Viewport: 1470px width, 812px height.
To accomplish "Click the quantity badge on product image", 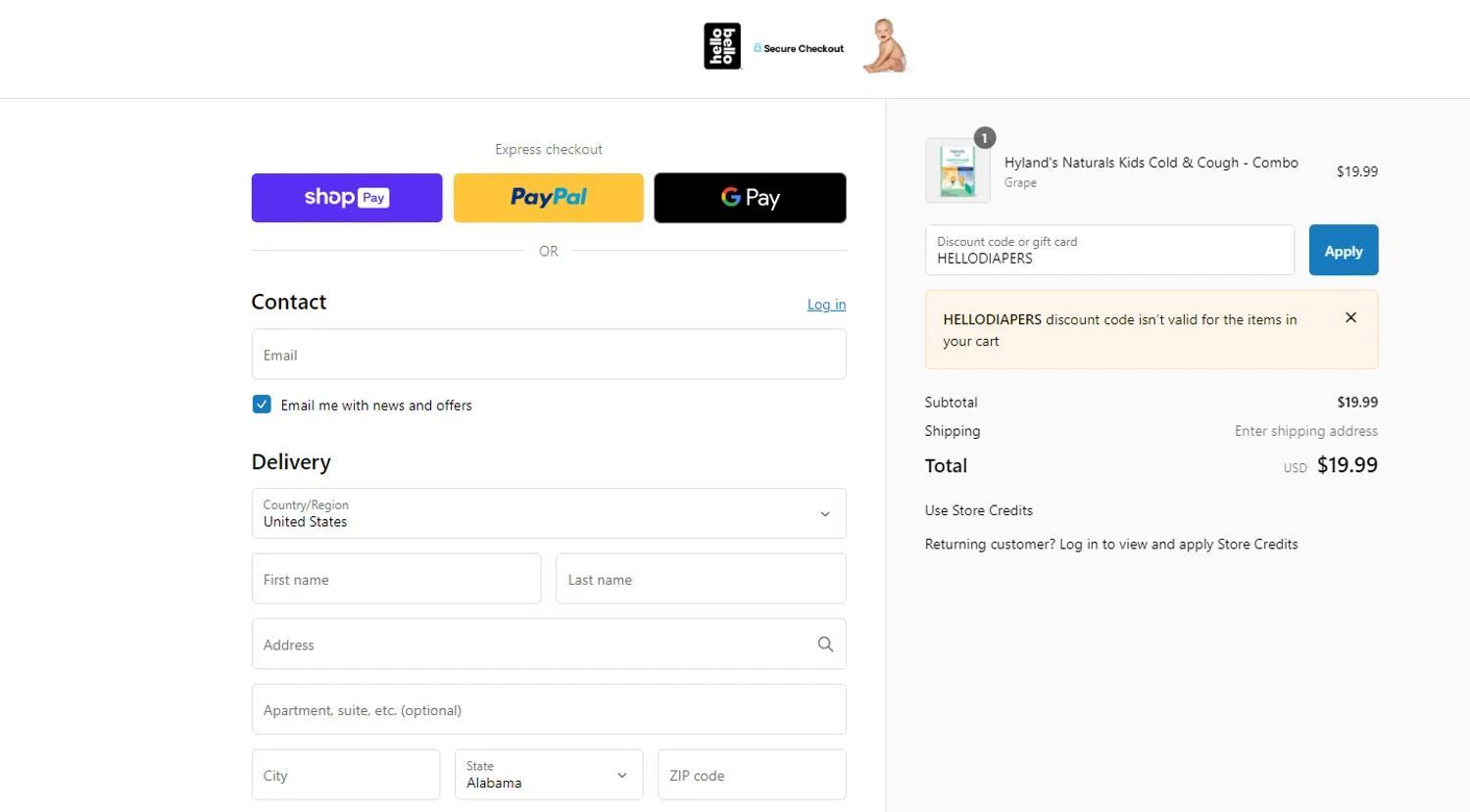I will [x=985, y=138].
